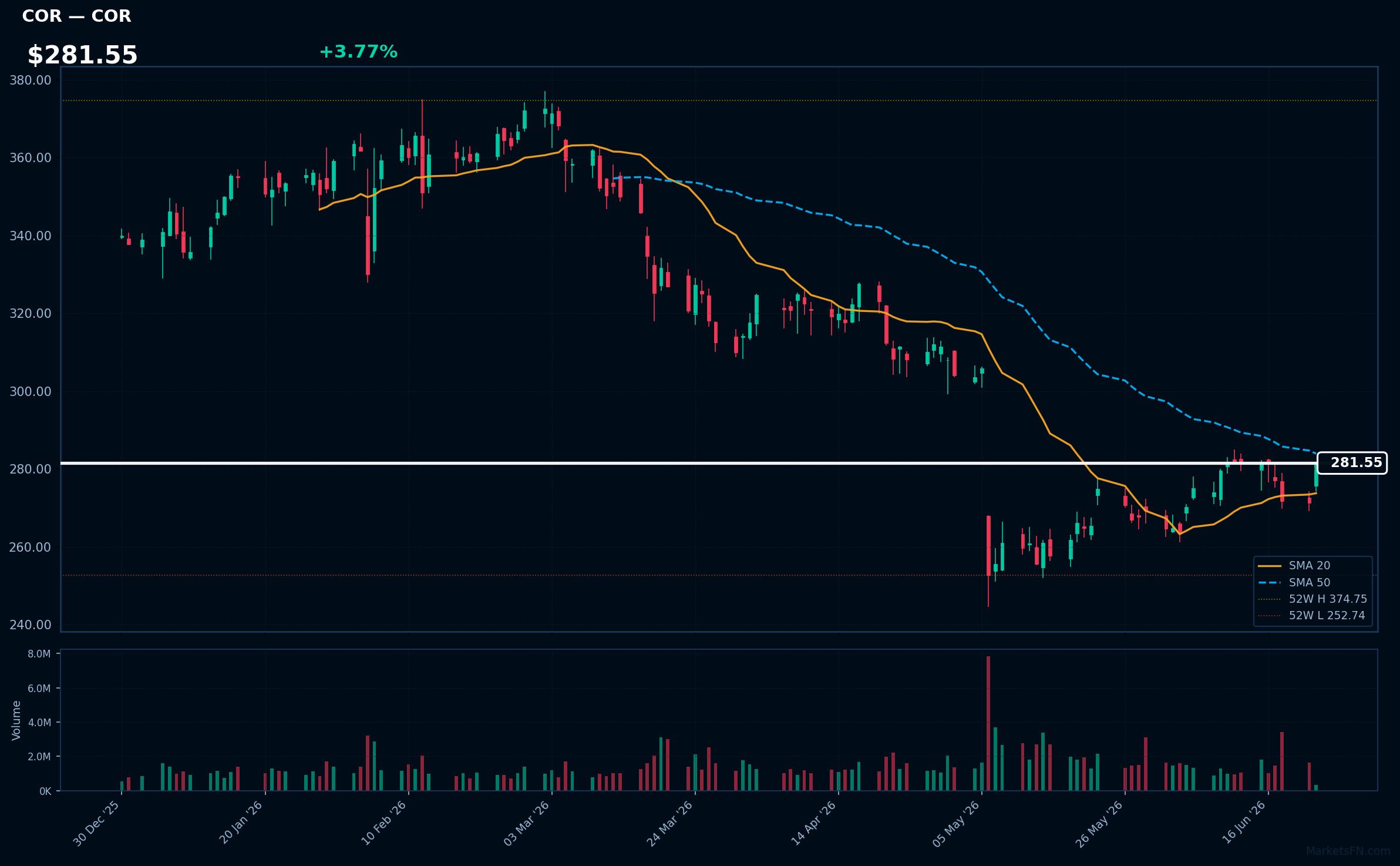Image resolution: width=1400 pixels, height=866 pixels.
Task: Click the "16 Jun '26" date label
Action: click(x=1244, y=823)
